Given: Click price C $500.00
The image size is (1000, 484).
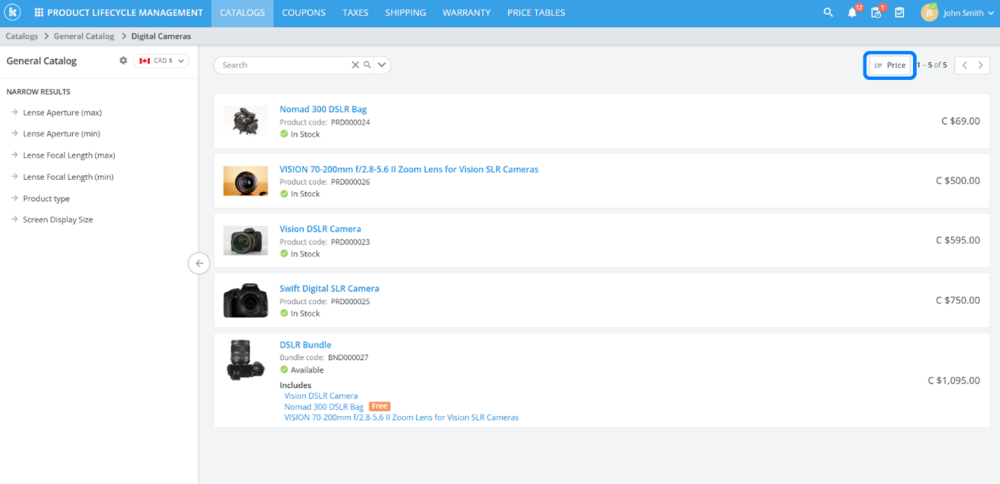Looking at the screenshot, I should tap(958, 180).
